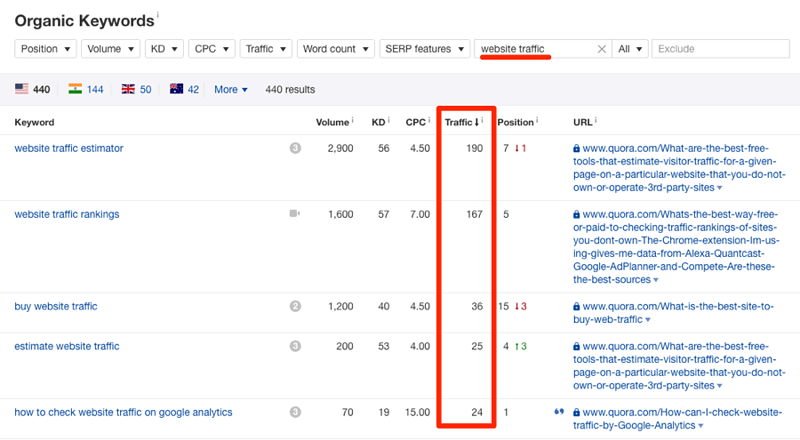This screenshot has height=440, width=800.
Task: Select the Australia flag results
Action: pyautogui.click(x=177, y=89)
